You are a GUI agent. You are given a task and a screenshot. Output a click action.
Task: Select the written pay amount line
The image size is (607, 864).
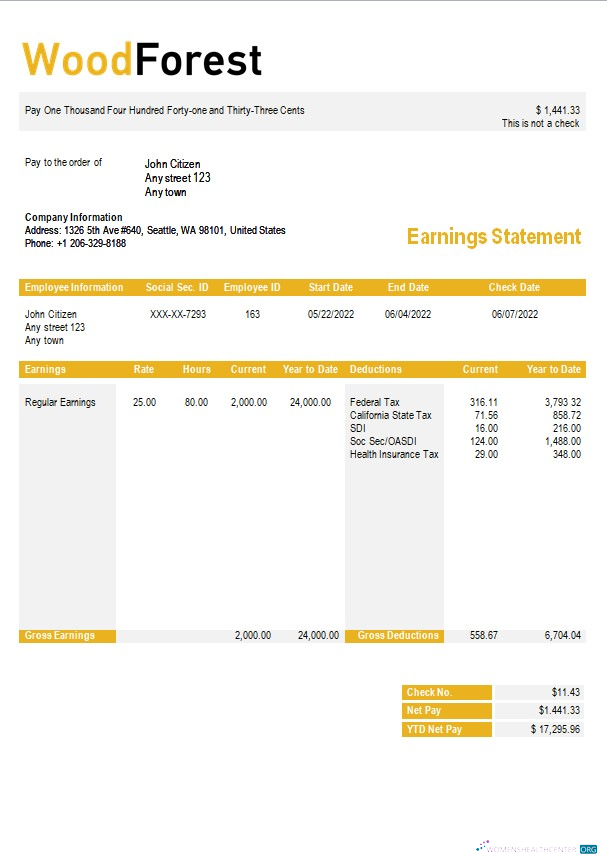tap(165, 110)
